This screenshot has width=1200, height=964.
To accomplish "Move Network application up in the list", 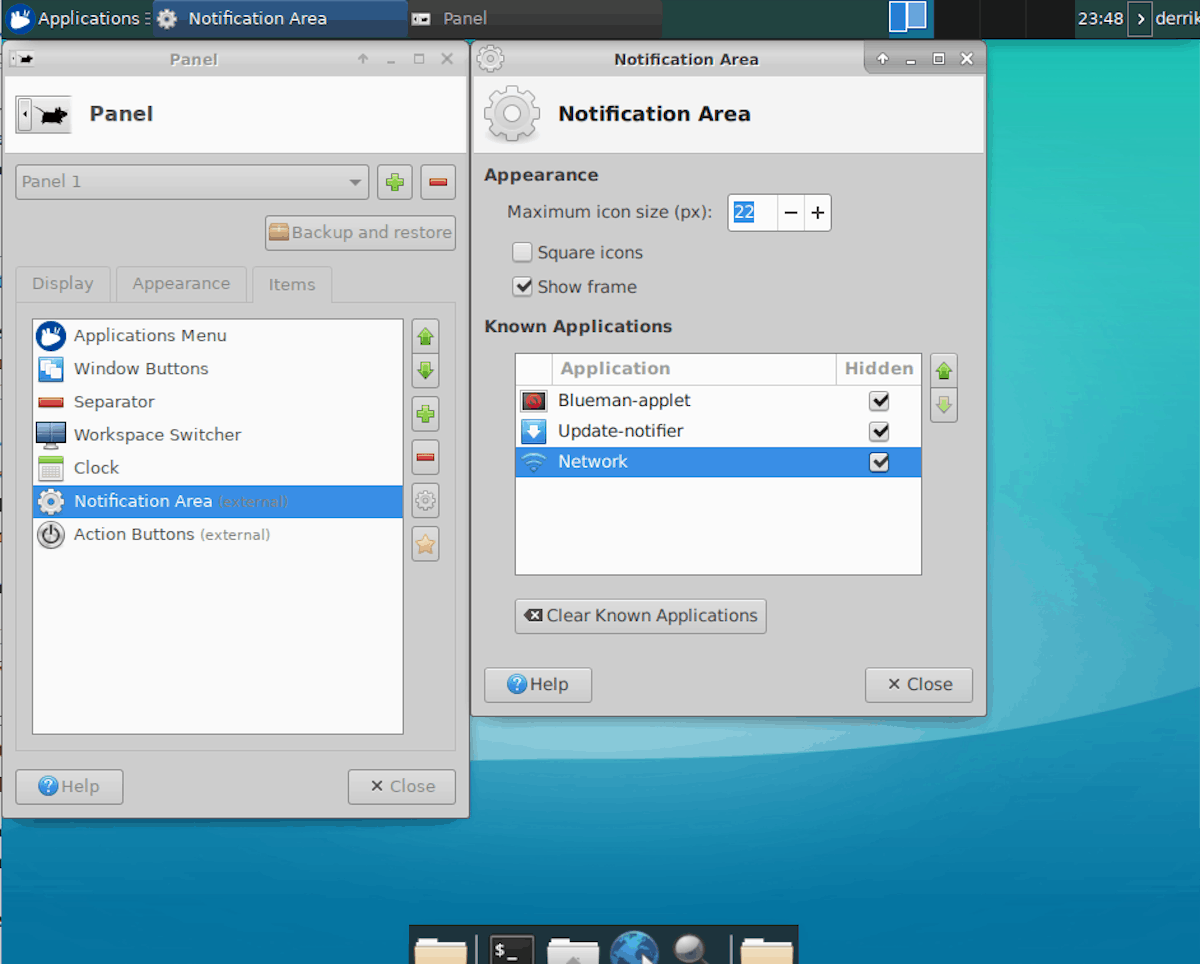I will click(x=943, y=371).
